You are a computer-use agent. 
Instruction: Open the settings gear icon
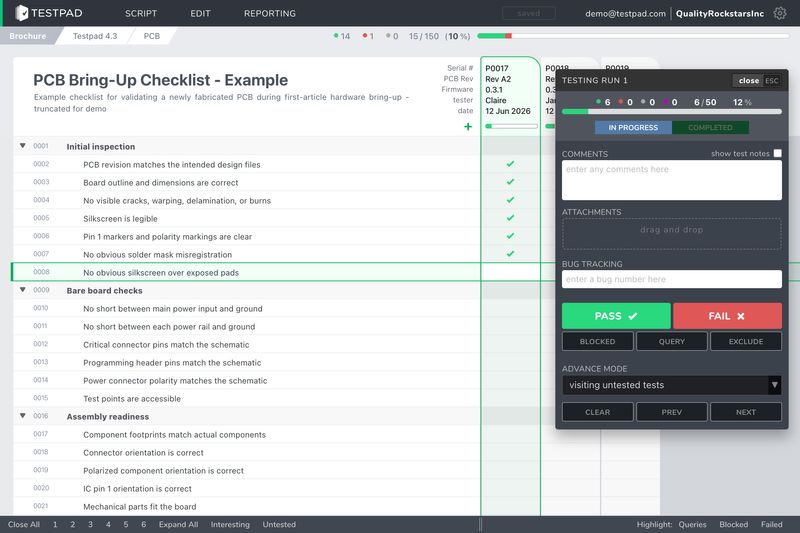click(x=780, y=13)
